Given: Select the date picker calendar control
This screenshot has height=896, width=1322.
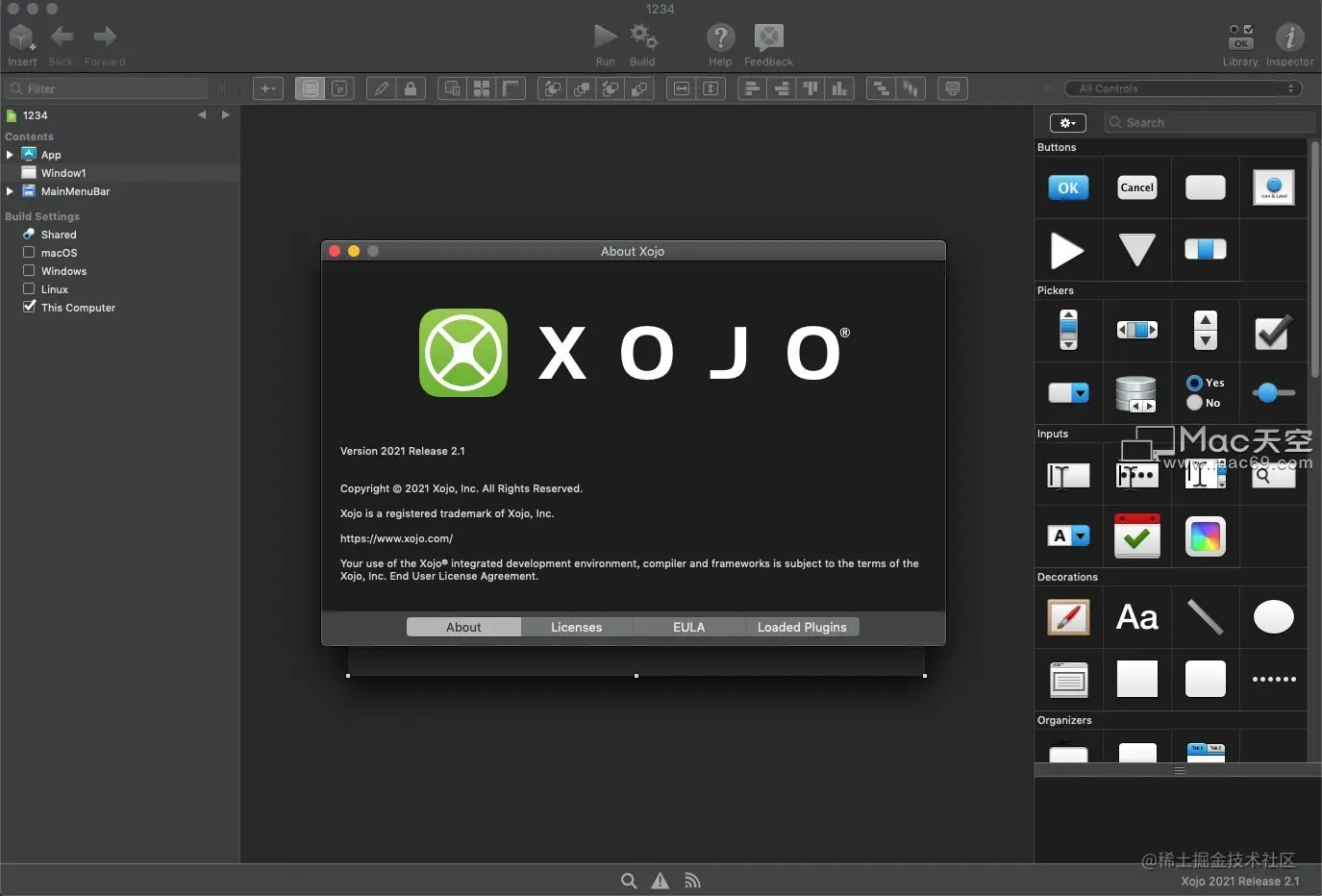Looking at the screenshot, I should point(1136,535).
